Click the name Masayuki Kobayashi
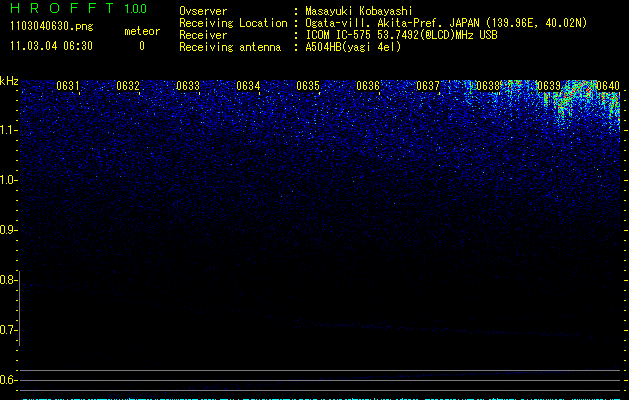This screenshot has width=629, height=400. pyautogui.click(x=359, y=11)
